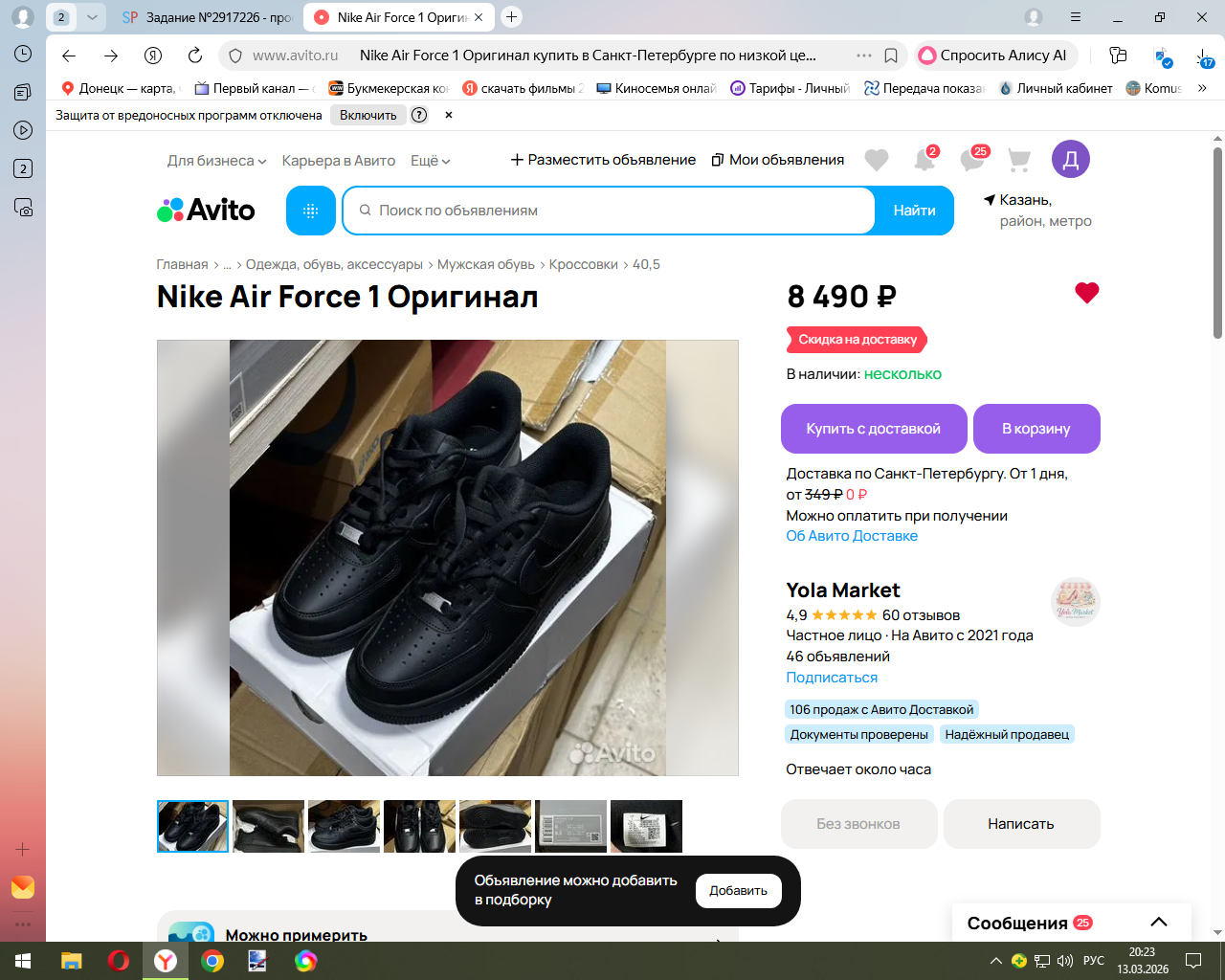This screenshot has height=980, width=1225.
Task: Click the page vertical scrollbar
Action: pos(1217,242)
